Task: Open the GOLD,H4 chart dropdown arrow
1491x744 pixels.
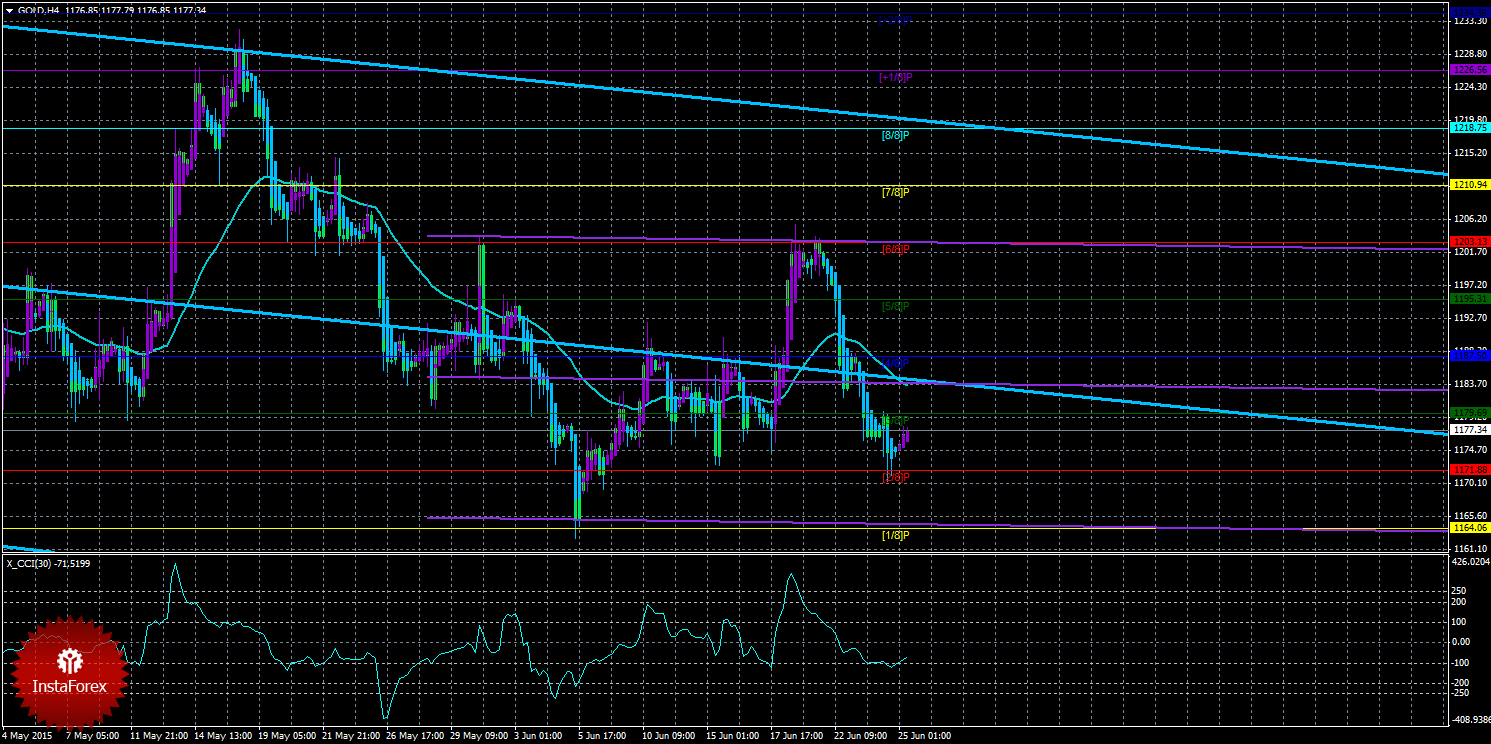Action: pos(9,10)
